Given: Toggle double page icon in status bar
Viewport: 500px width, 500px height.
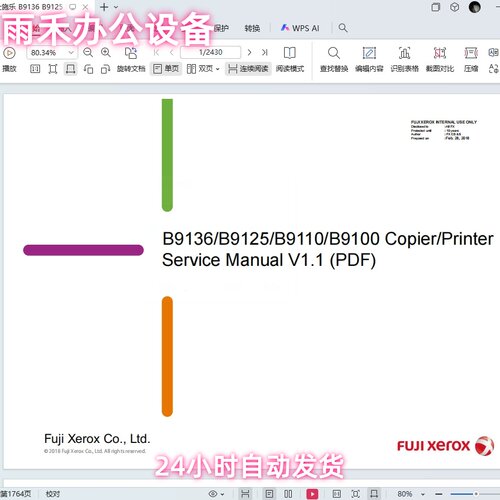Looking at the screenshot, I should pos(288,494).
